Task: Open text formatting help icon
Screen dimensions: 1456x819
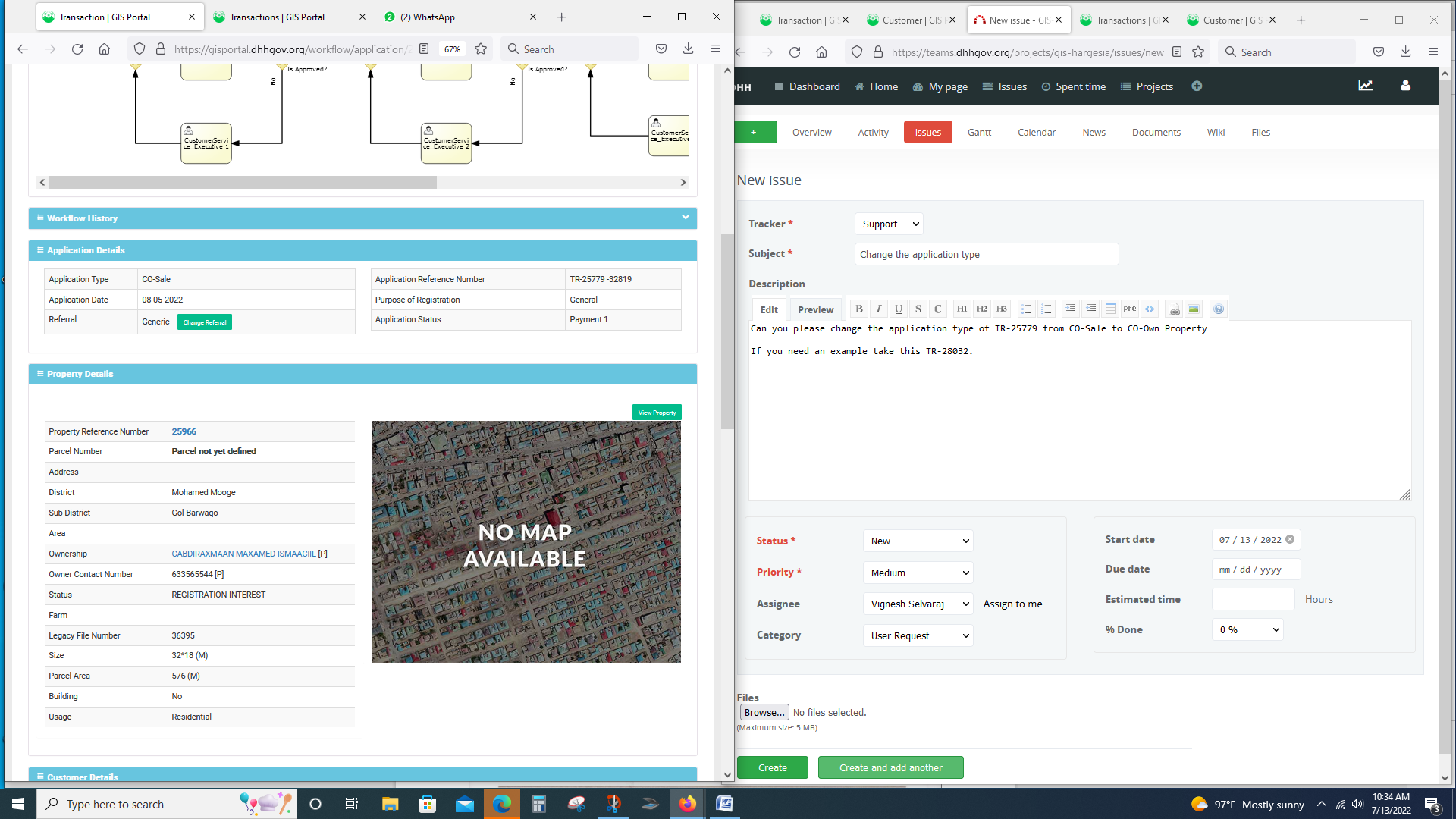Action: 1219,309
